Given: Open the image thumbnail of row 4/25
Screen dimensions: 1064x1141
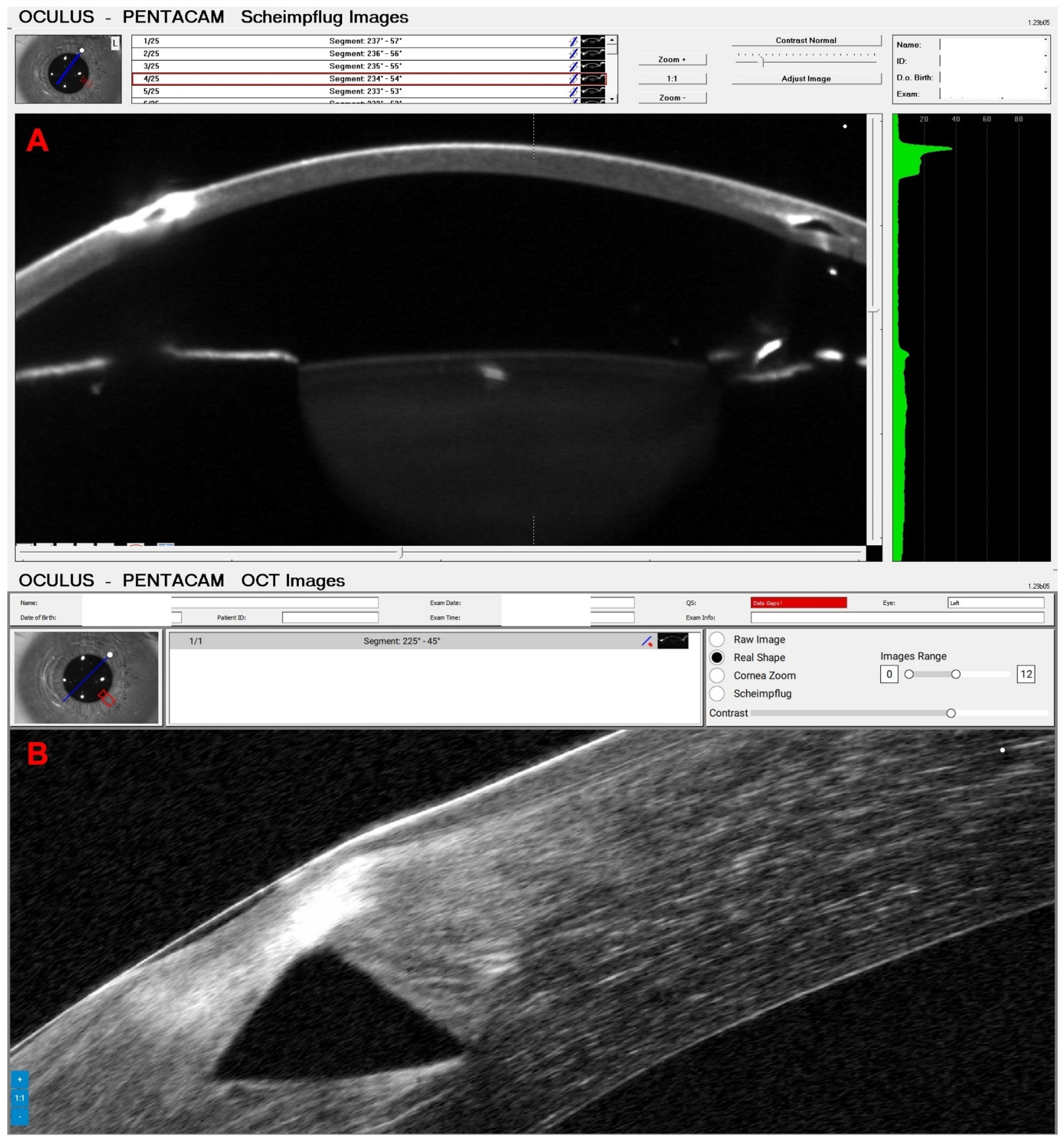Looking at the screenshot, I should (593, 79).
